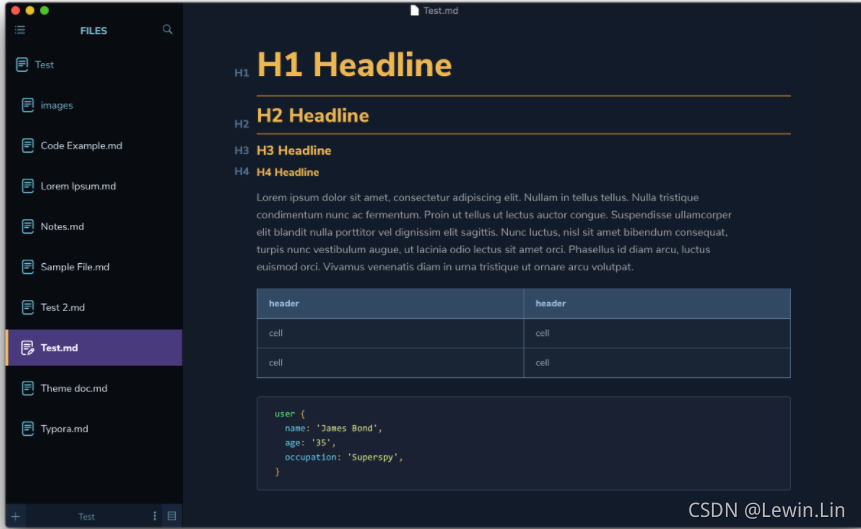This screenshot has height=529, width=861.
Task: Click the H3 Headline text
Action: pos(294,151)
